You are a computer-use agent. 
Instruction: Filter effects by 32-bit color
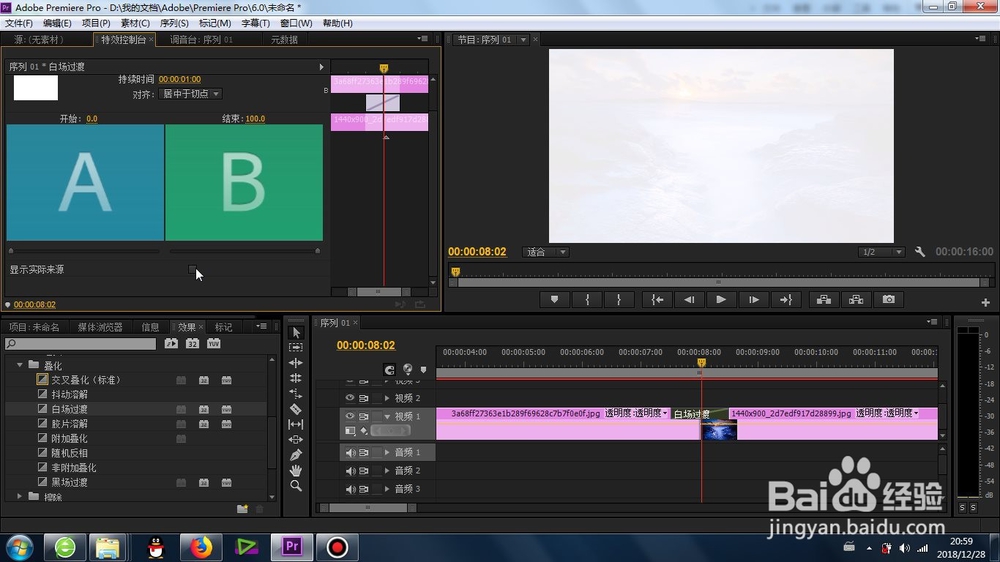(192, 343)
